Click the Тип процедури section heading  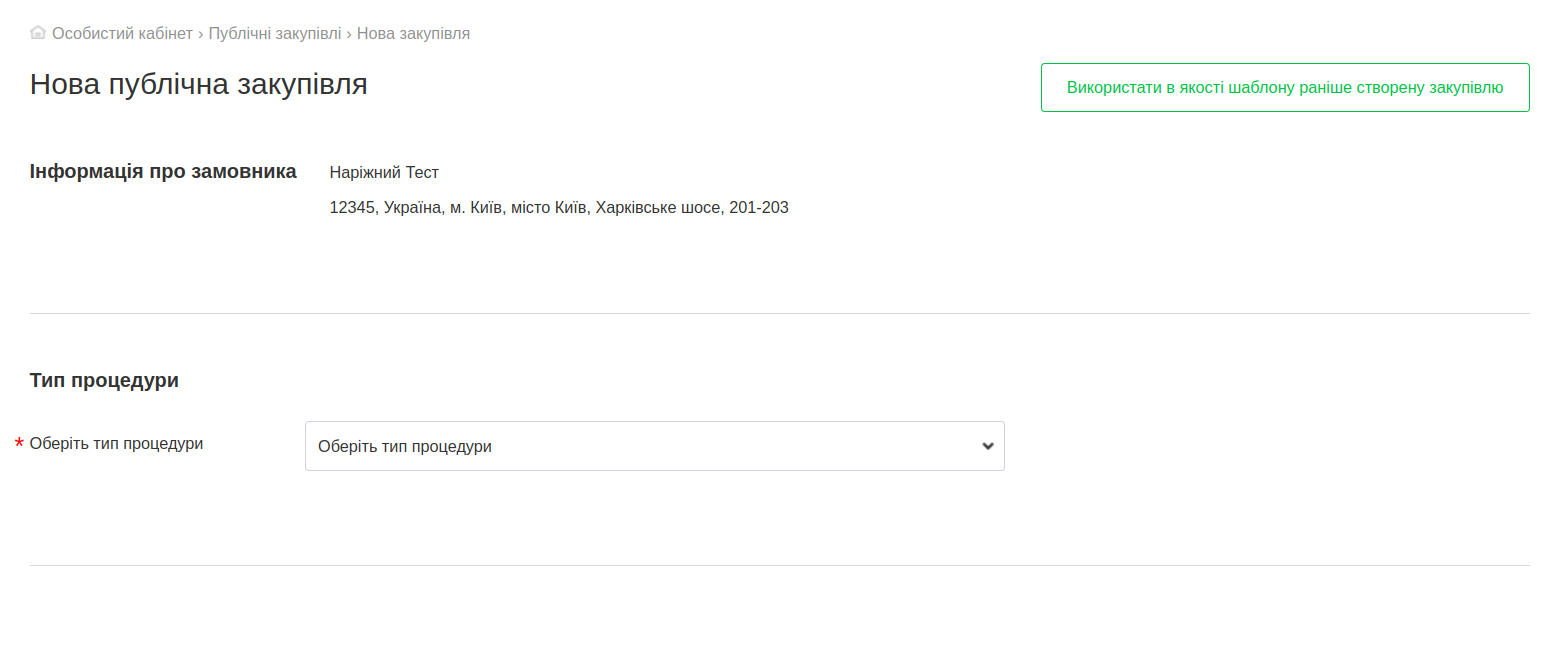point(104,380)
